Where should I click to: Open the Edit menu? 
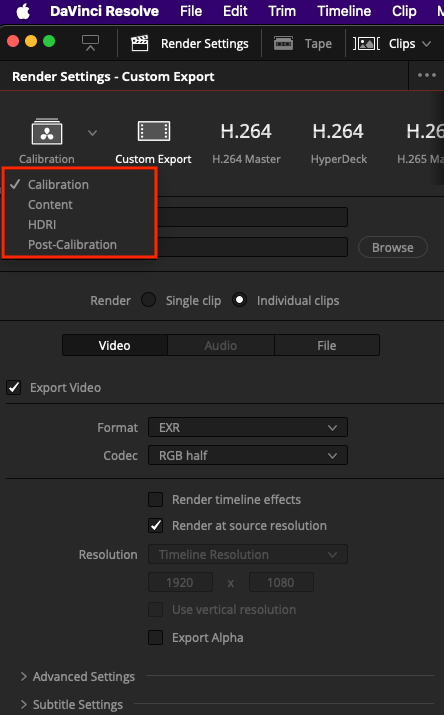(x=235, y=11)
